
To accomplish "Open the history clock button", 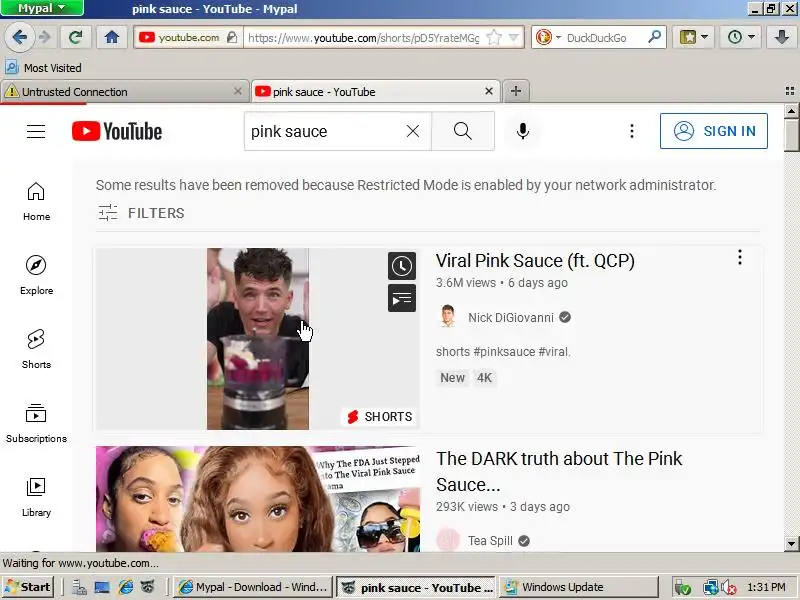I will 735,37.
